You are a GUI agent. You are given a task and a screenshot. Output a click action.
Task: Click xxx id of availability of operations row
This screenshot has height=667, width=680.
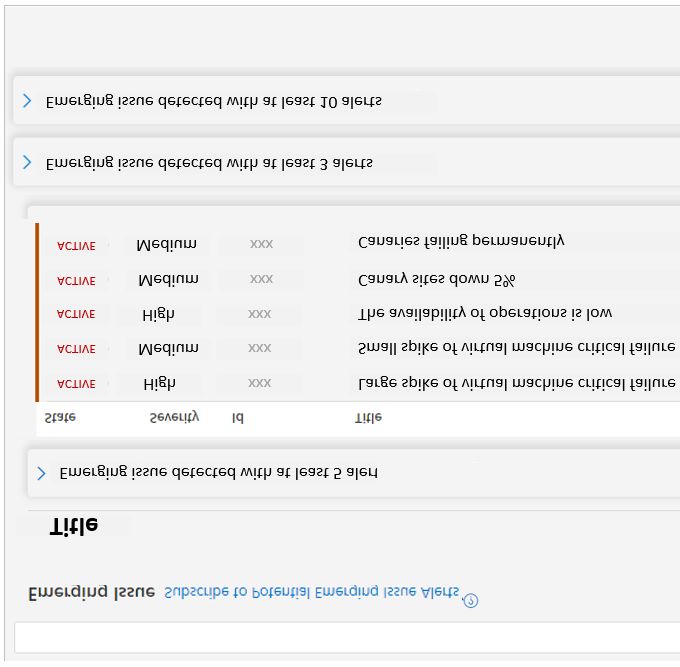(259, 314)
